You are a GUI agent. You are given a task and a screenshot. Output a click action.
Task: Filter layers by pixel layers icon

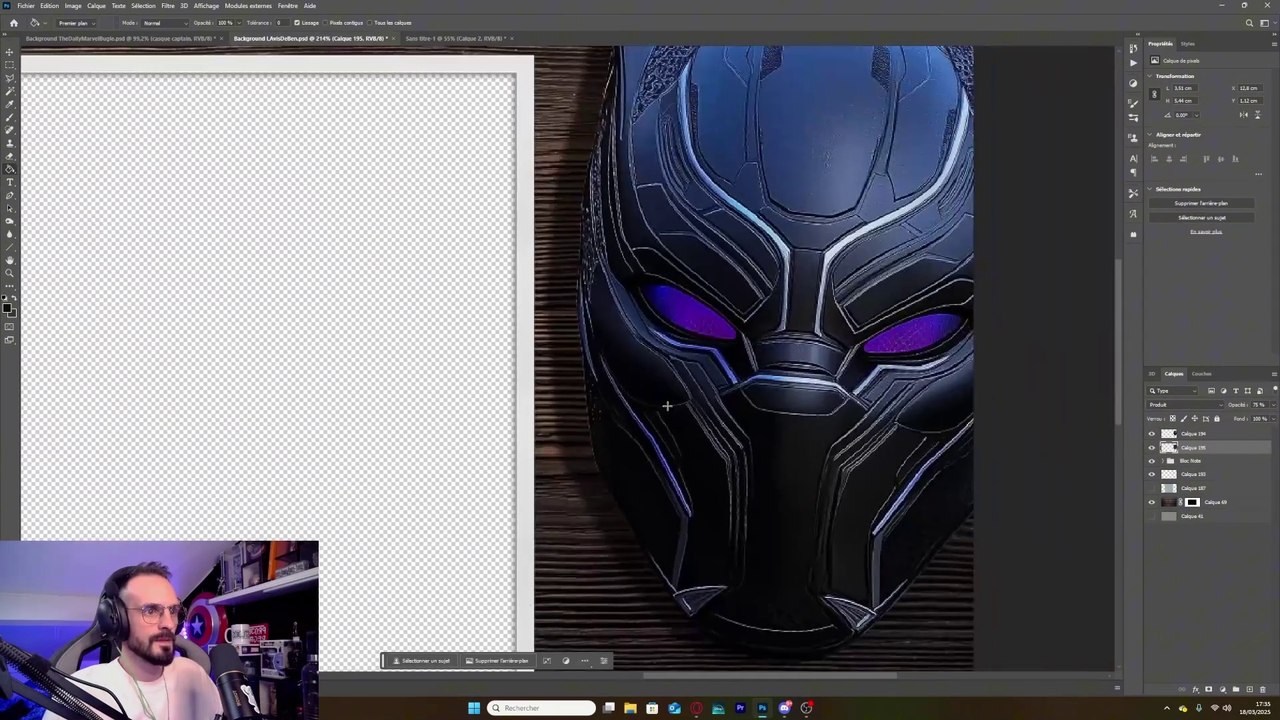tap(1212, 391)
